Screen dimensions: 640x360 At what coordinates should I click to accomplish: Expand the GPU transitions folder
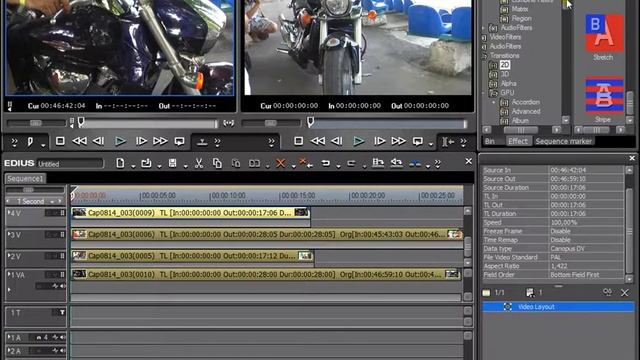click(x=484, y=93)
